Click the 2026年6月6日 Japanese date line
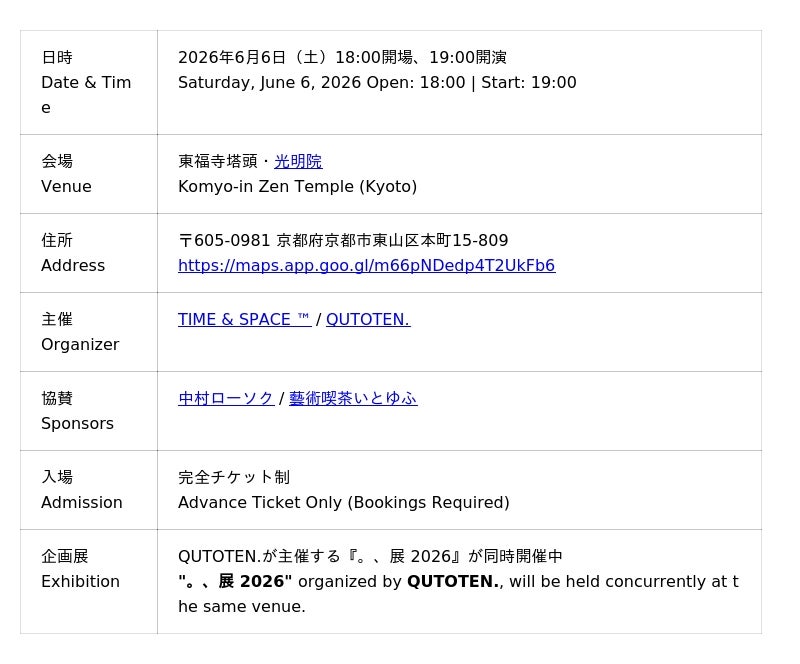 pyautogui.click(x=342, y=57)
